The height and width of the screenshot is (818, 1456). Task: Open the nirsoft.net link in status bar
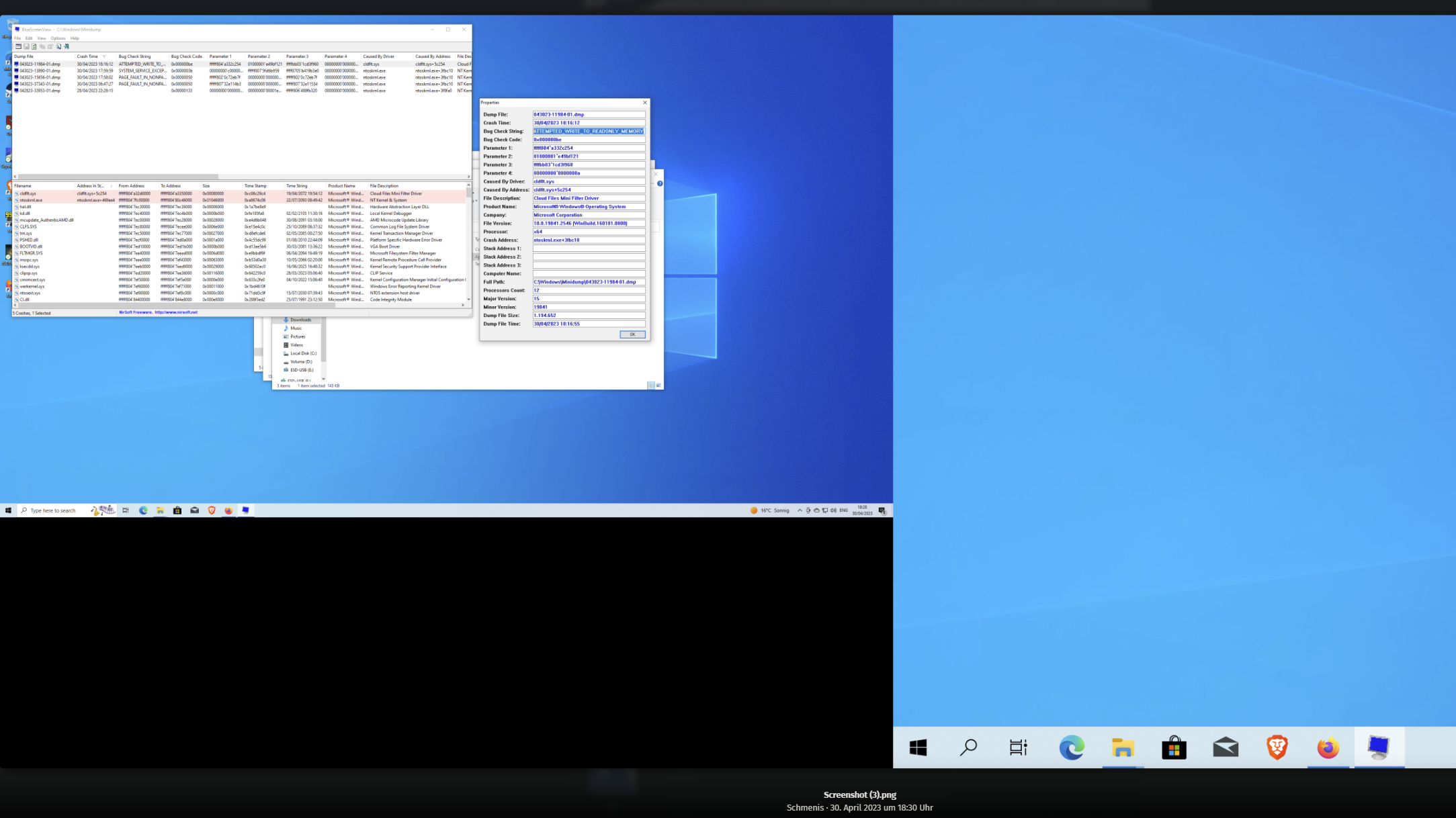(x=176, y=312)
